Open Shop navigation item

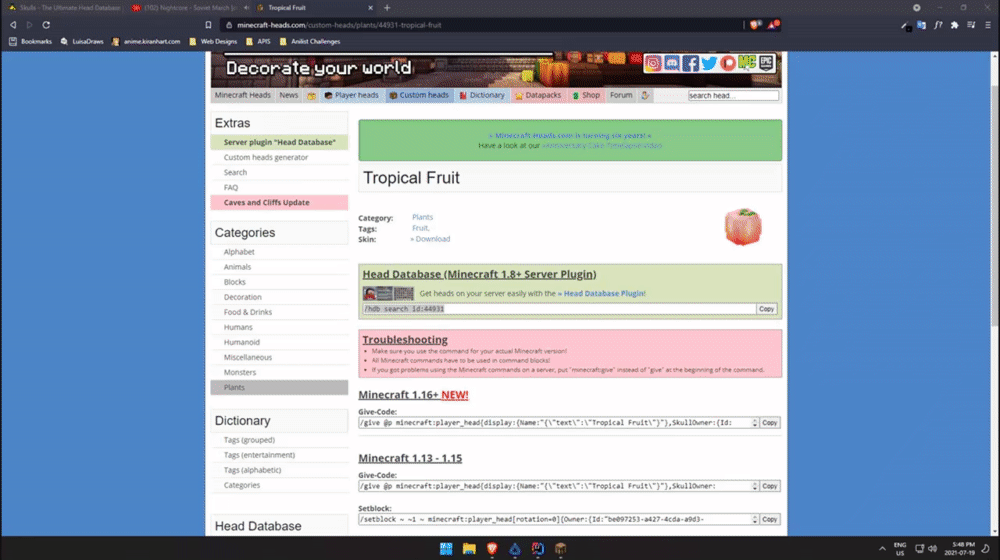586,95
